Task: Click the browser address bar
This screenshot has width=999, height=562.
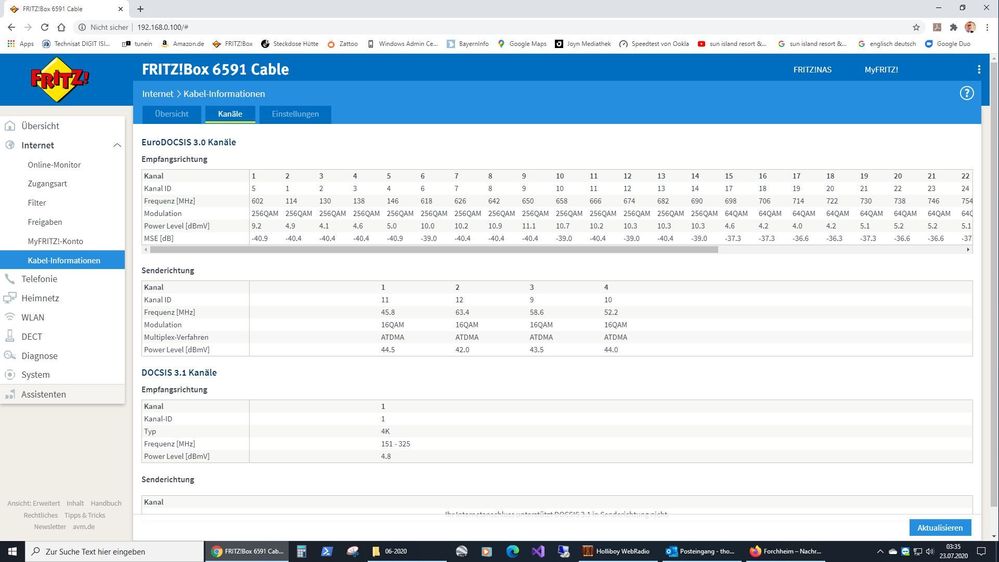Action: (491, 27)
